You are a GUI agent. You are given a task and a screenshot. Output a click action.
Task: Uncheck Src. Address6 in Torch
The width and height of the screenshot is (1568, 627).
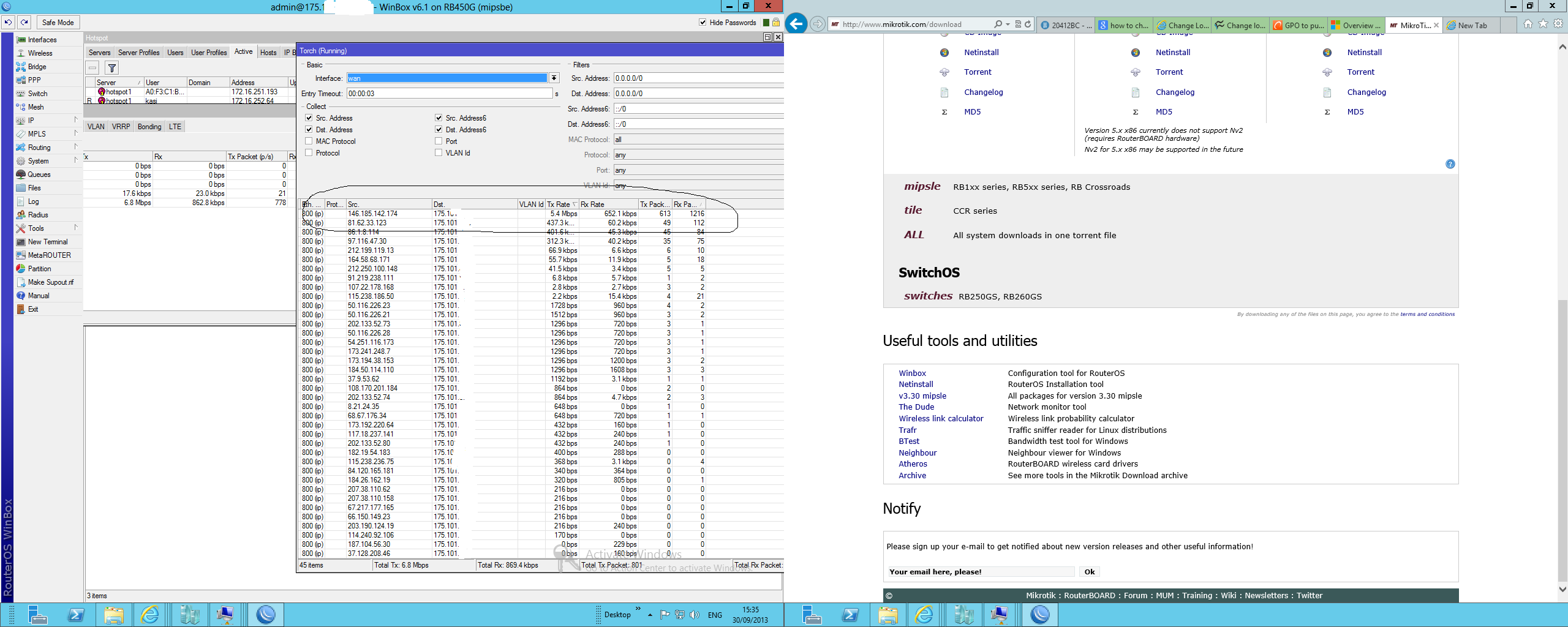coord(439,118)
